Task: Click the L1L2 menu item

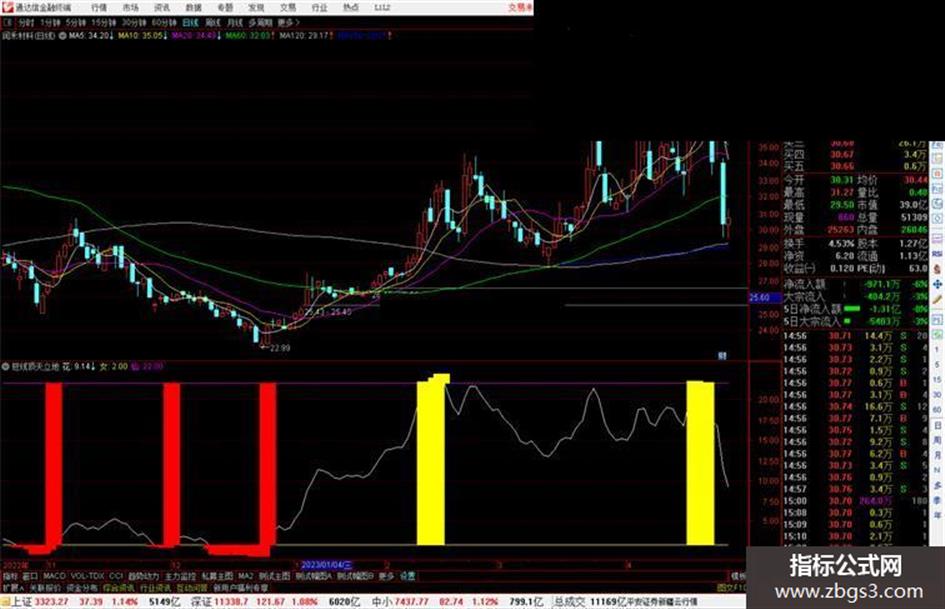Action: tap(382, 8)
